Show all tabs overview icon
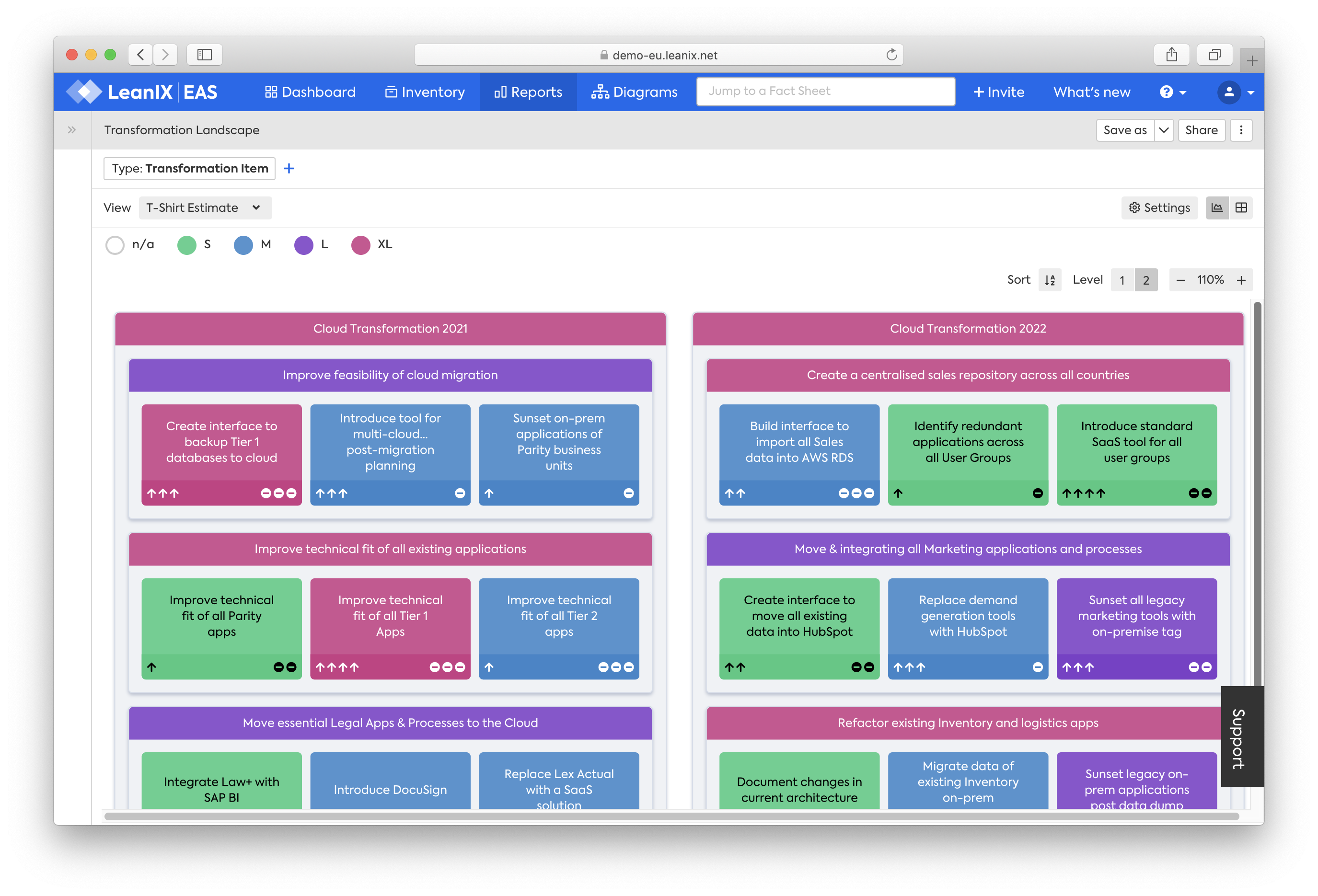The height and width of the screenshot is (896, 1318). pyautogui.click(x=1214, y=55)
